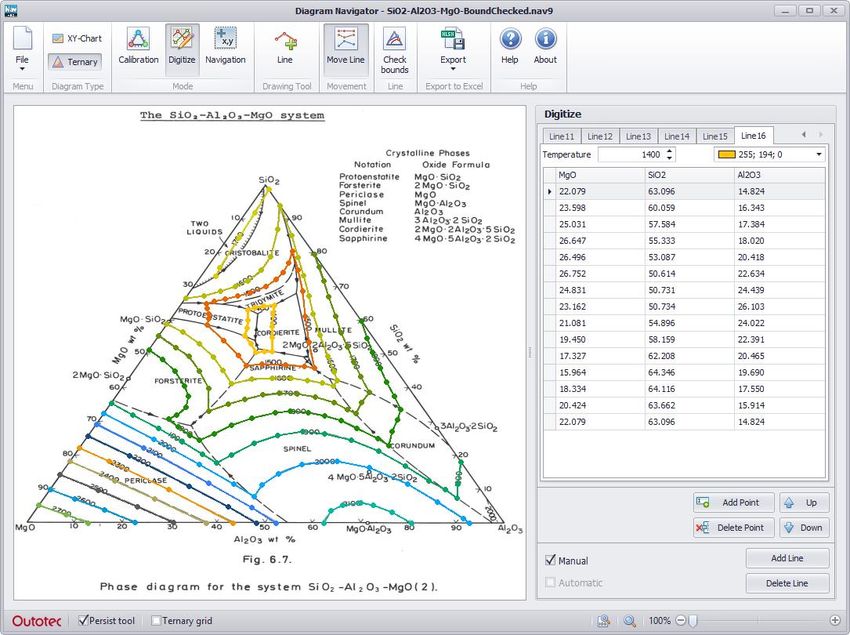Select the cell with Al2O3 value 24.439
This screenshot has height=635, width=850.
(780, 290)
